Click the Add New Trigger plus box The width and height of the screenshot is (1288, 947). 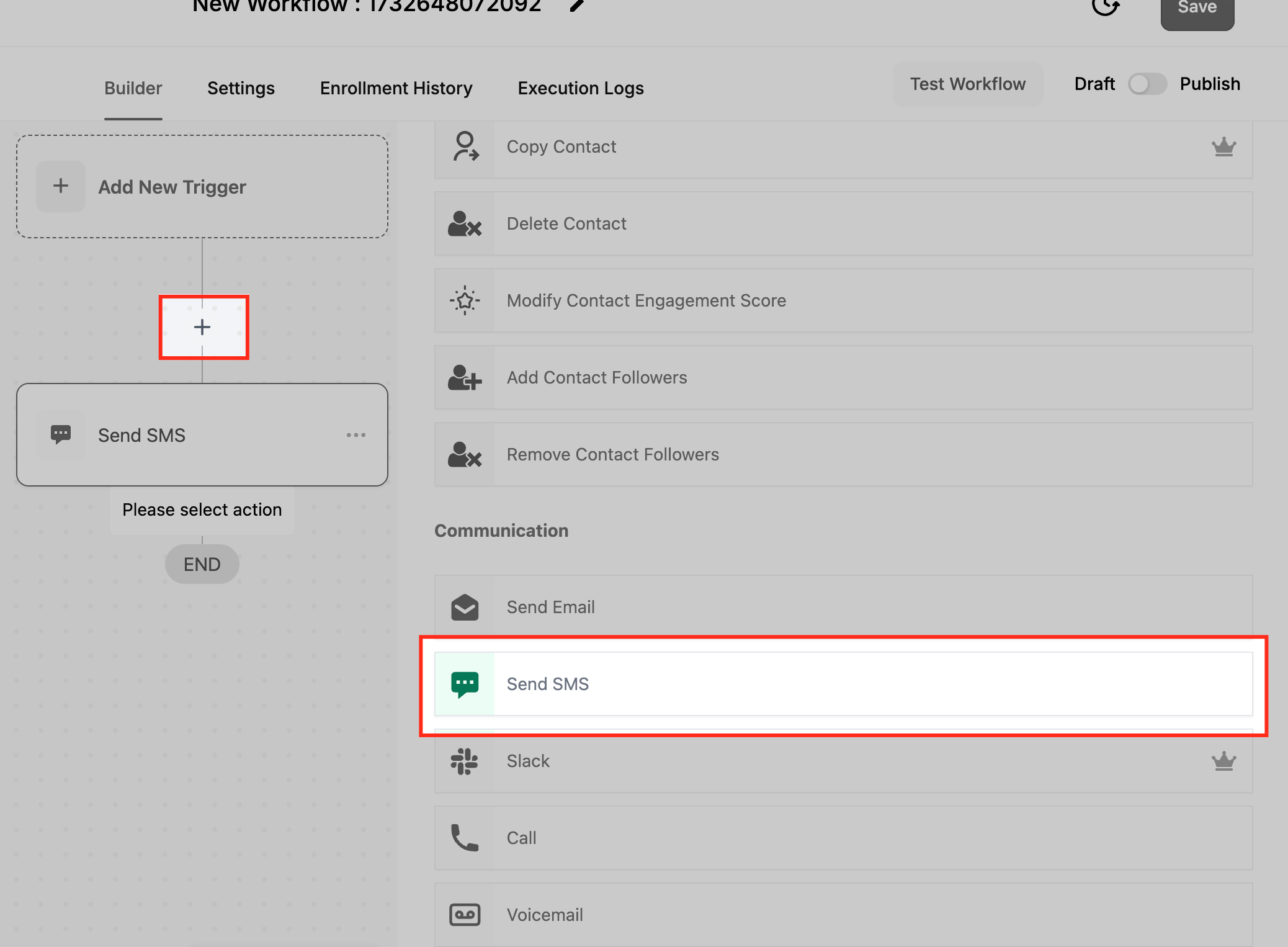pos(61,186)
